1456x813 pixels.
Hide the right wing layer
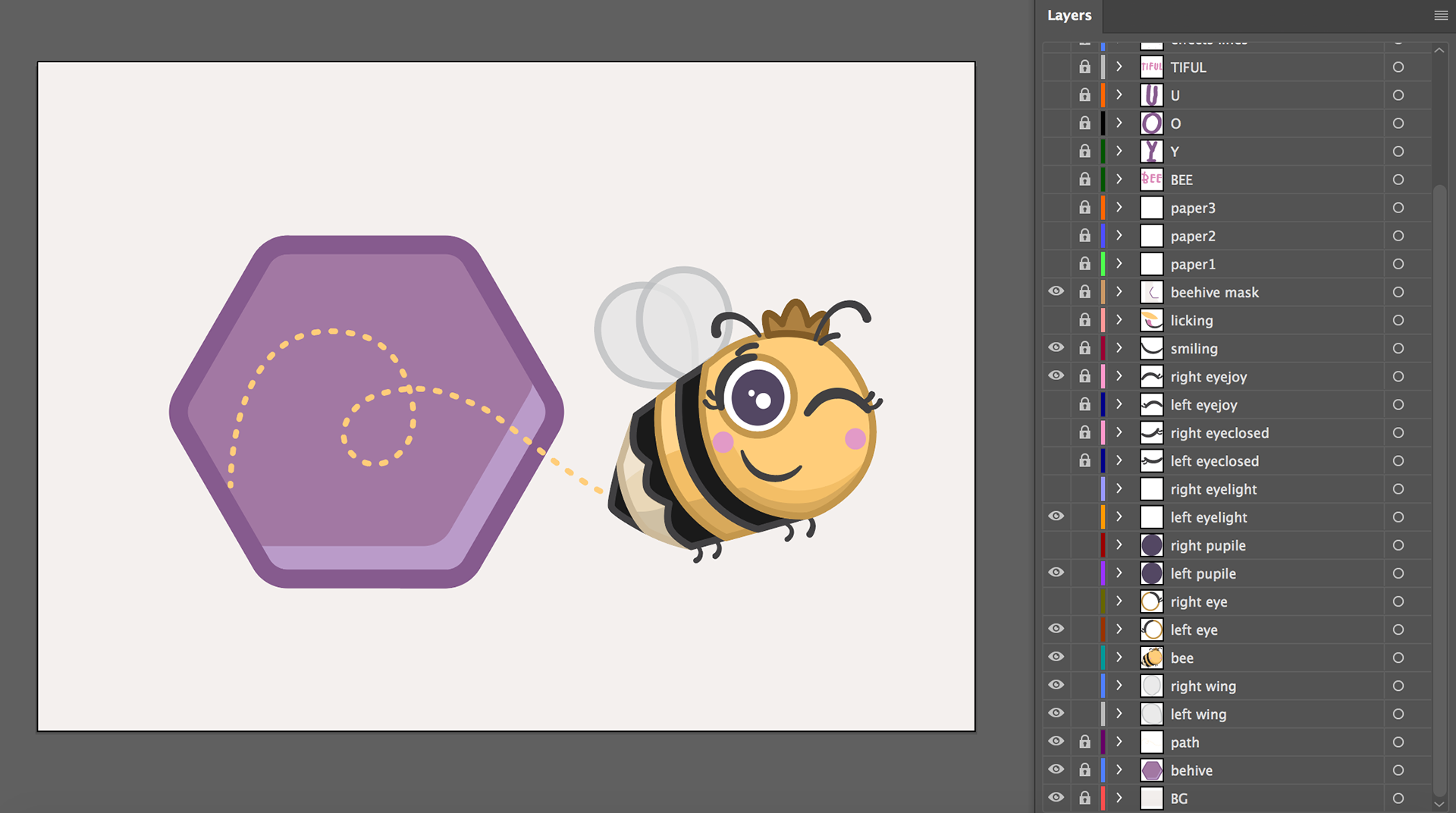[x=1056, y=686]
